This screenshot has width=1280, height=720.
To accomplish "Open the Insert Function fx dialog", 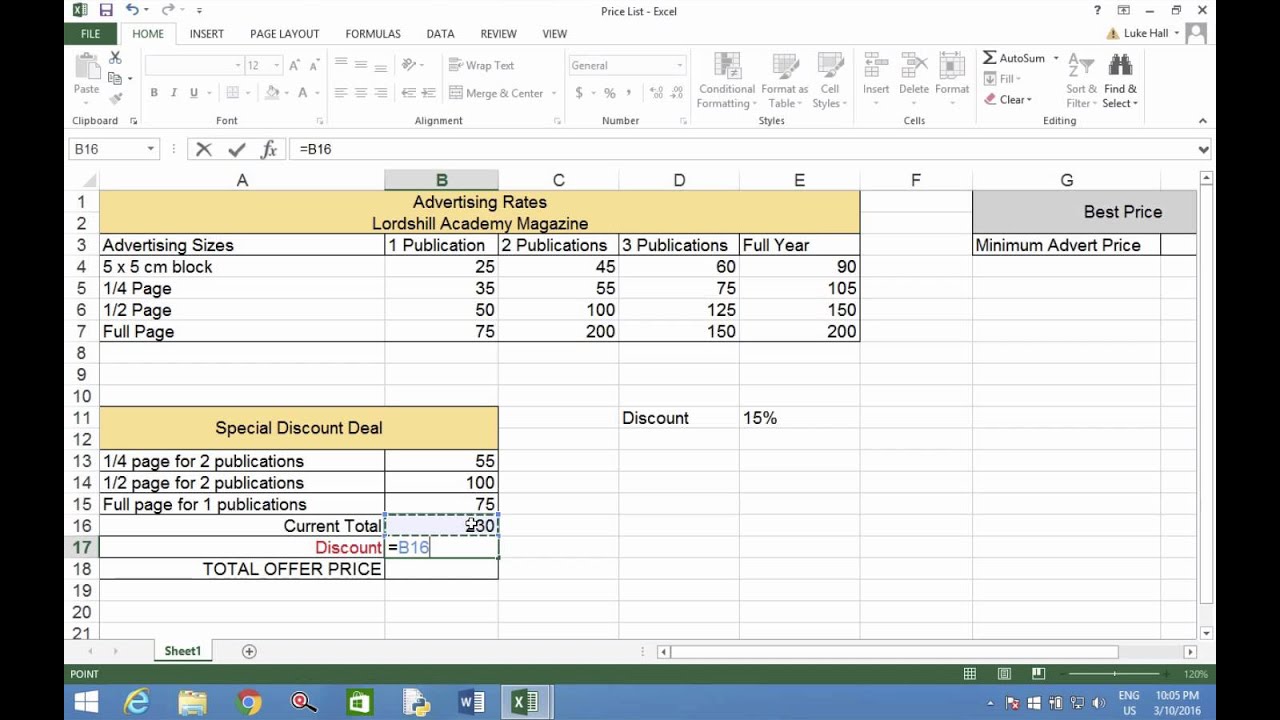I will 268,149.
